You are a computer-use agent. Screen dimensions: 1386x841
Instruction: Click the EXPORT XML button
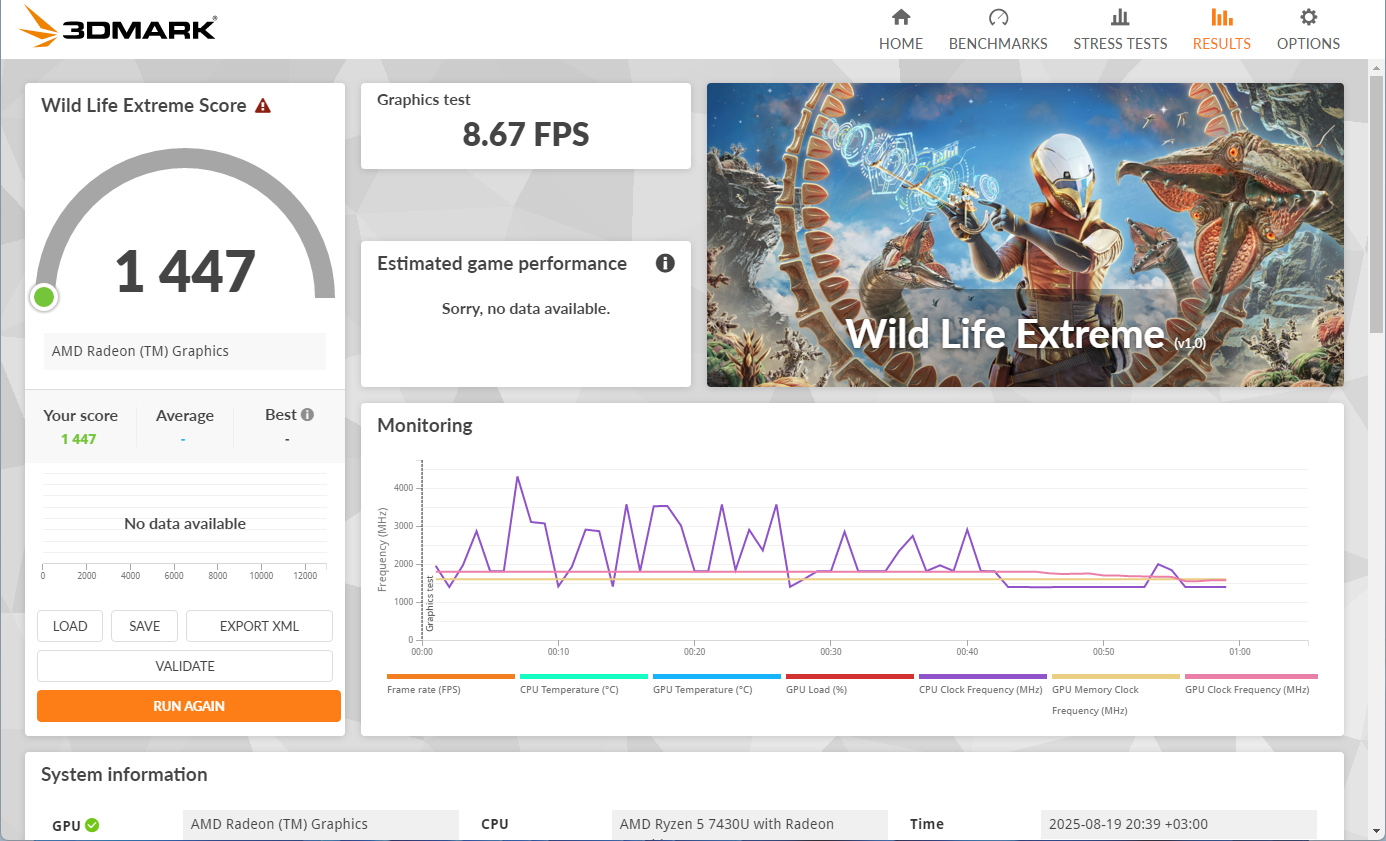tap(259, 626)
